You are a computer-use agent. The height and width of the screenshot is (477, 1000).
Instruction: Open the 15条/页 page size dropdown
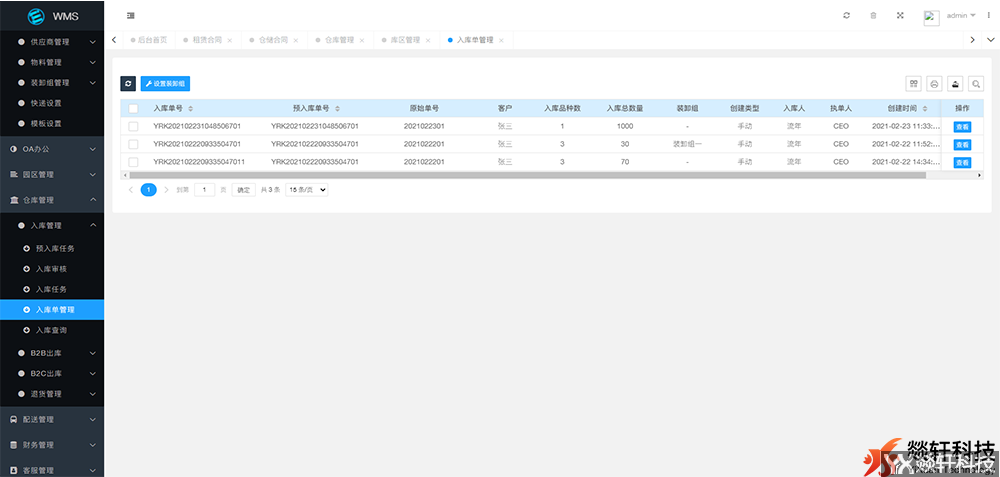307,189
